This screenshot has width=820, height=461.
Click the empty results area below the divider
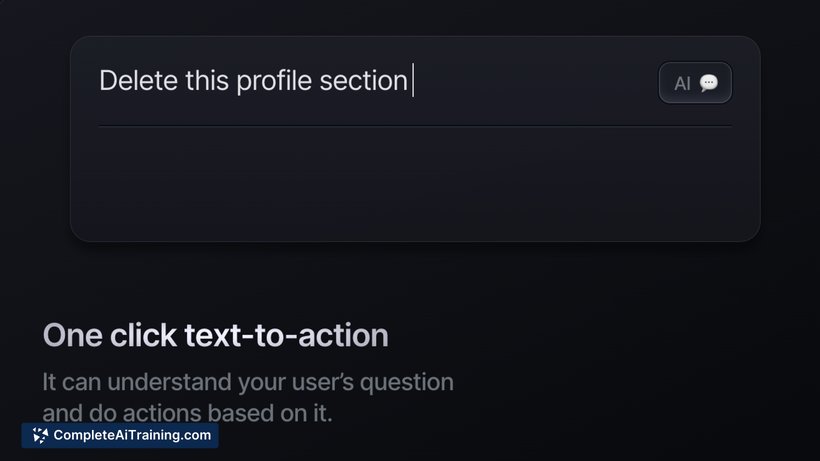pos(415,183)
